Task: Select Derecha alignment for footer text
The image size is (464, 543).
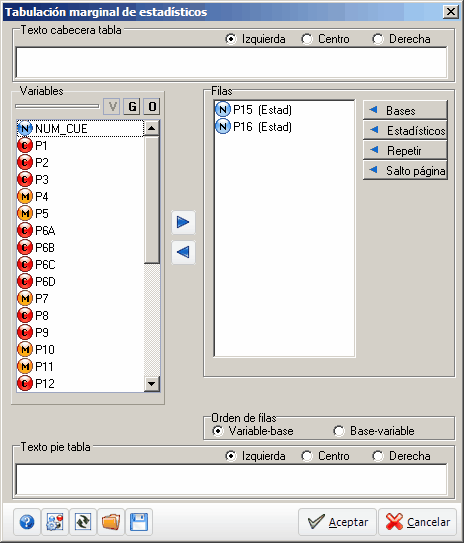Action: (401, 456)
